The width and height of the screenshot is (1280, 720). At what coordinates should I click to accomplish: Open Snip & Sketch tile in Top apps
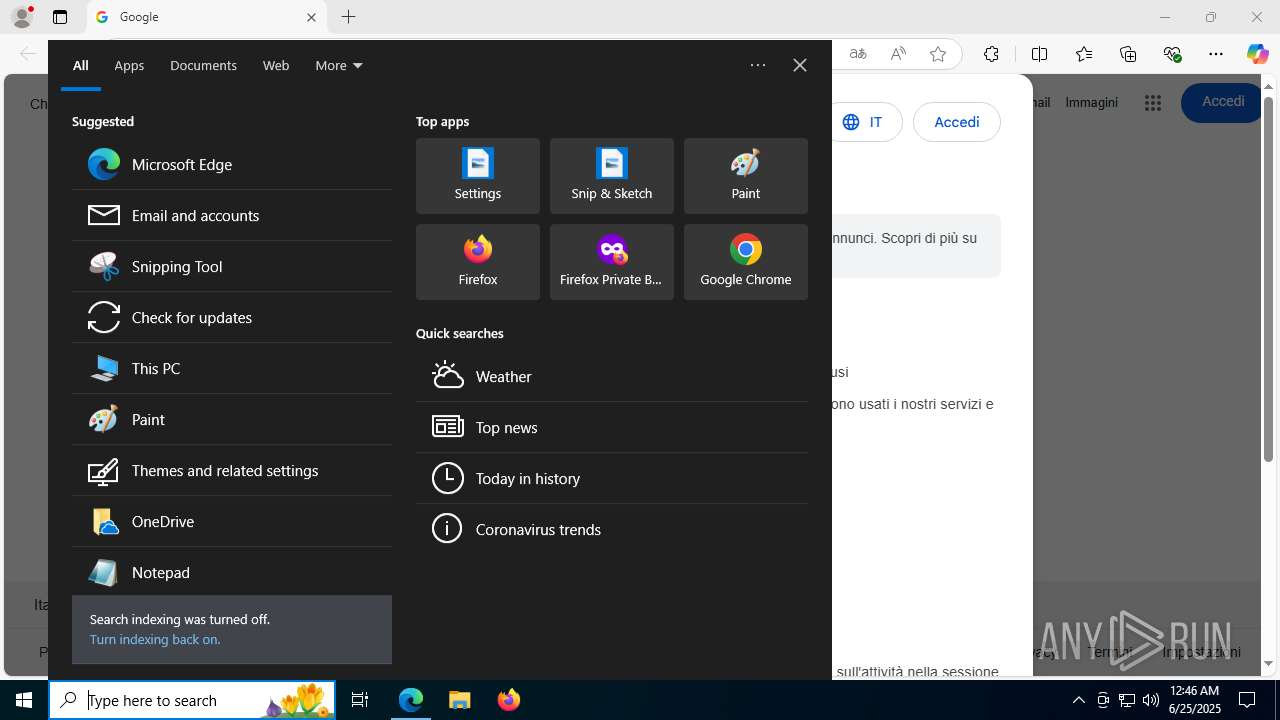612,176
